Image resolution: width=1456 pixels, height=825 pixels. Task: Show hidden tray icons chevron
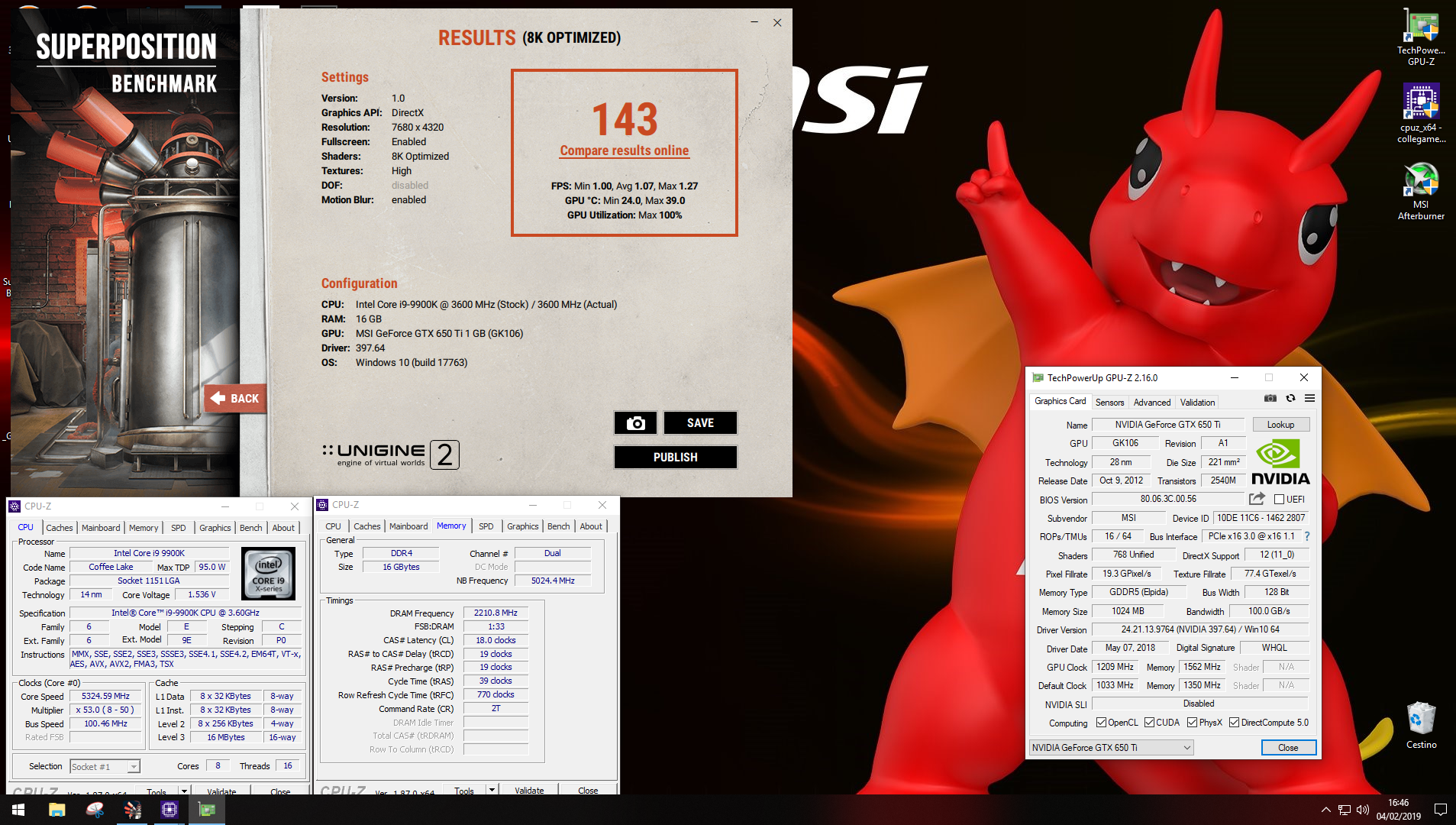(1325, 810)
